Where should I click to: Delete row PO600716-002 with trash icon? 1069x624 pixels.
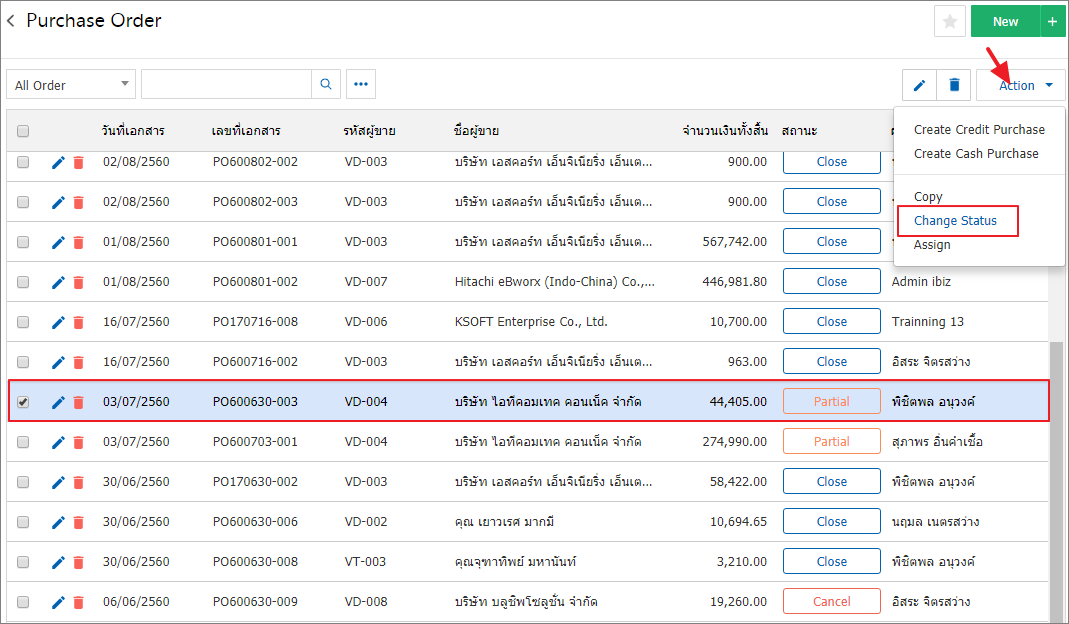[x=78, y=362]
